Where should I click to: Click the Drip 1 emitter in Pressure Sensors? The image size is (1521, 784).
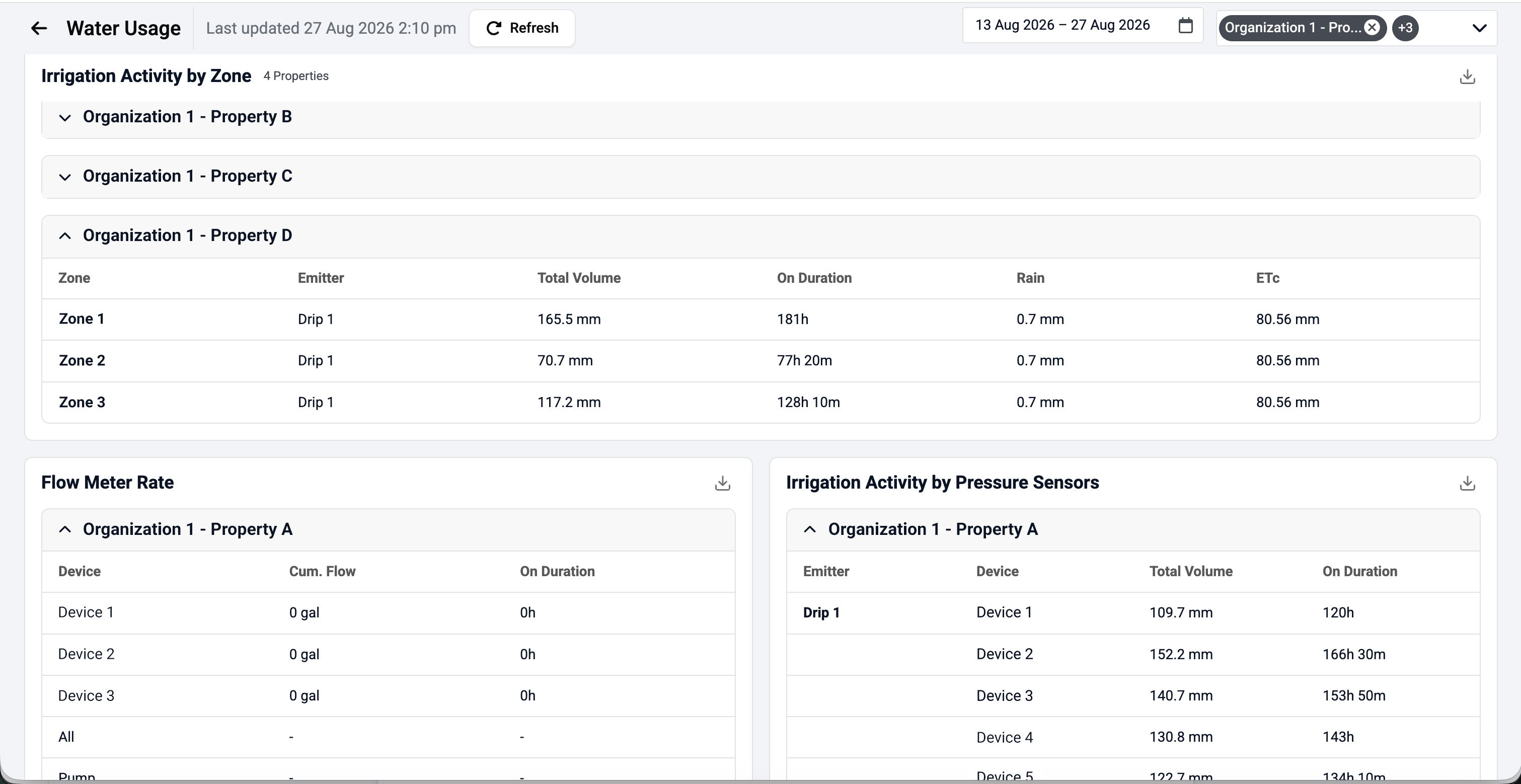821,613
